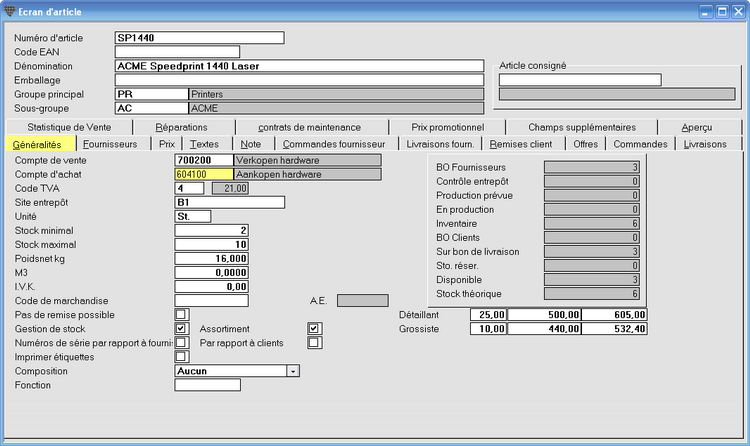Click the Sous-groupe code field AC

pyautogui.click(x=152, y=108)
